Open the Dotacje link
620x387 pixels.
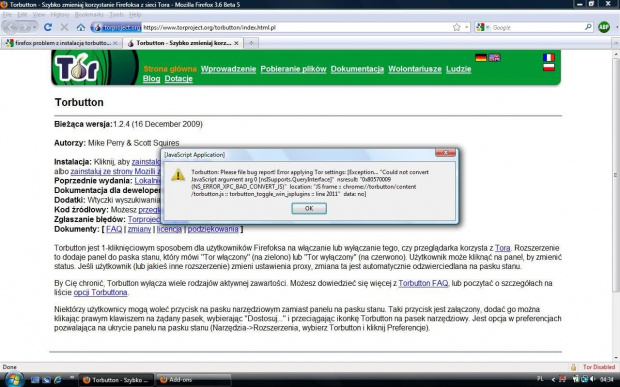(x=178, y=78)
